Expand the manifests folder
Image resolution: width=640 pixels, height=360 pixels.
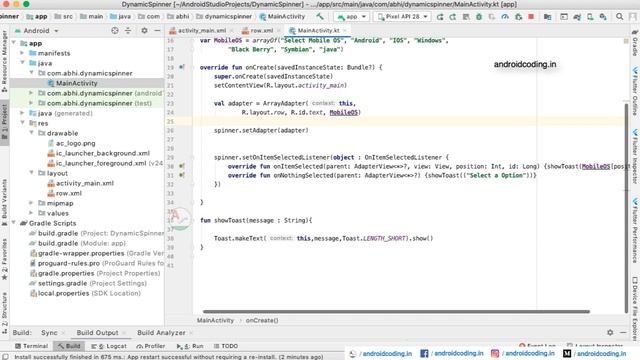pos(22,53)
